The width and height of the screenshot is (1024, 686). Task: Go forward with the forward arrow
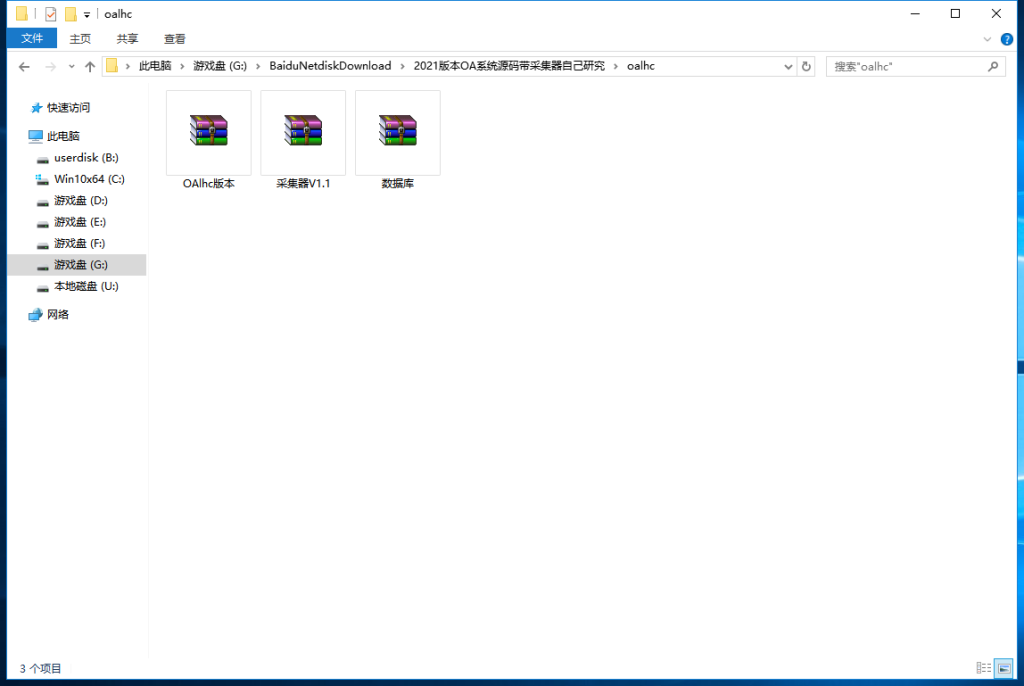pyautogui.click(x=50, y=67)
